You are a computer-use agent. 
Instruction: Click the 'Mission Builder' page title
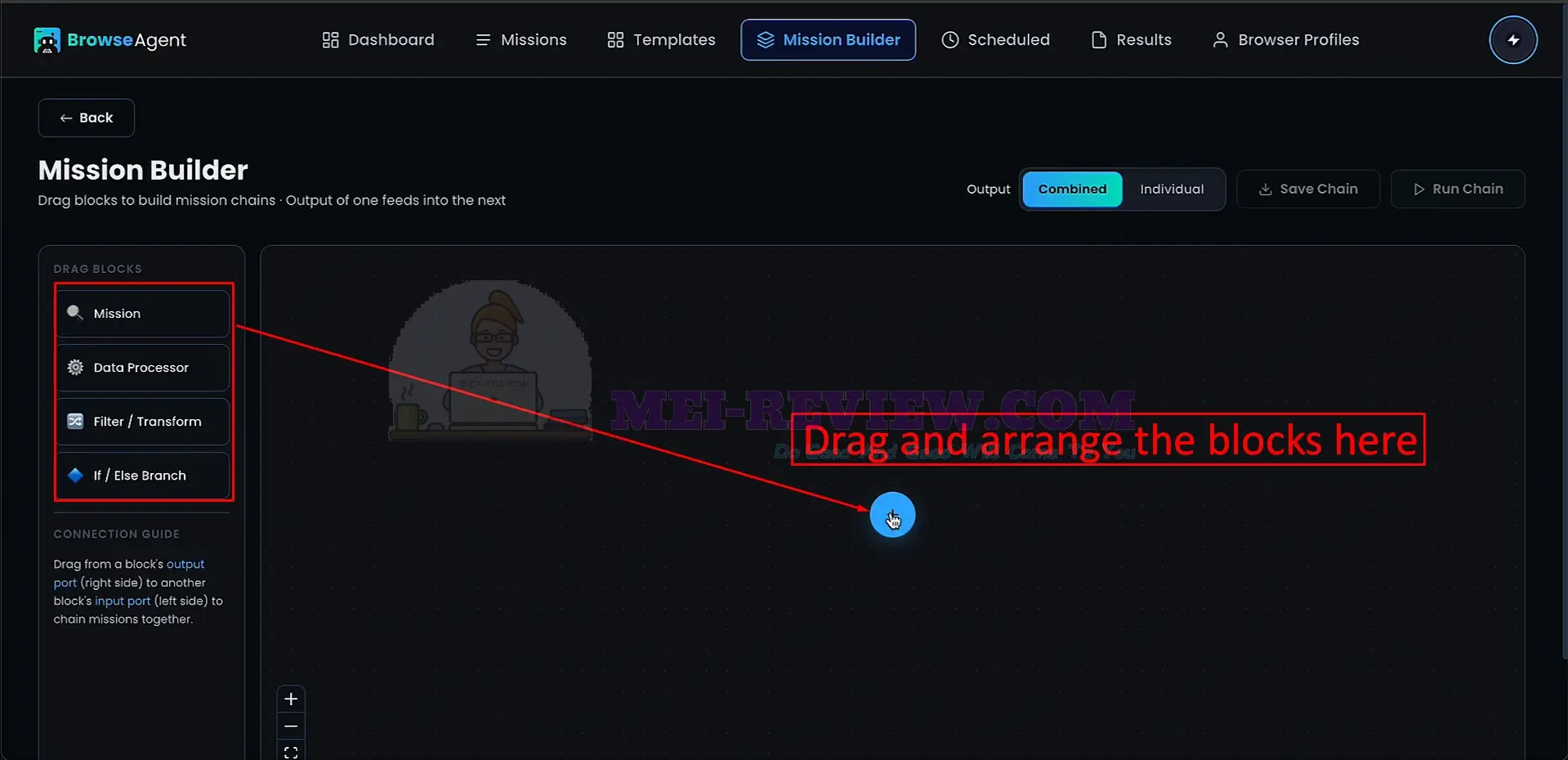[x=143, y=170]
